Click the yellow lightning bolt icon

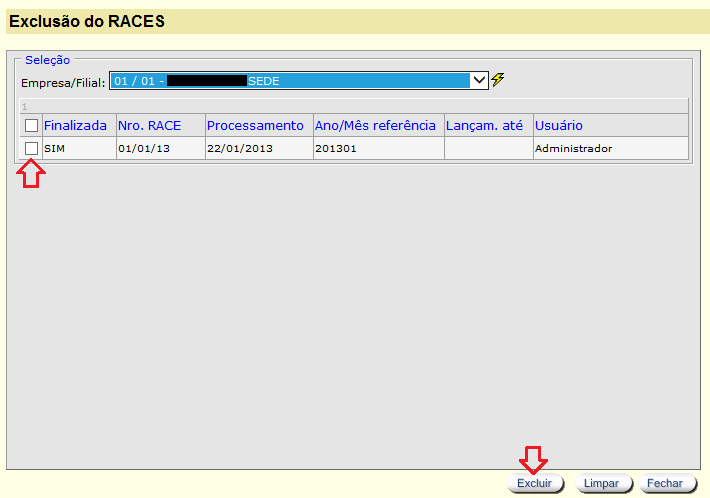coord(498,80)
